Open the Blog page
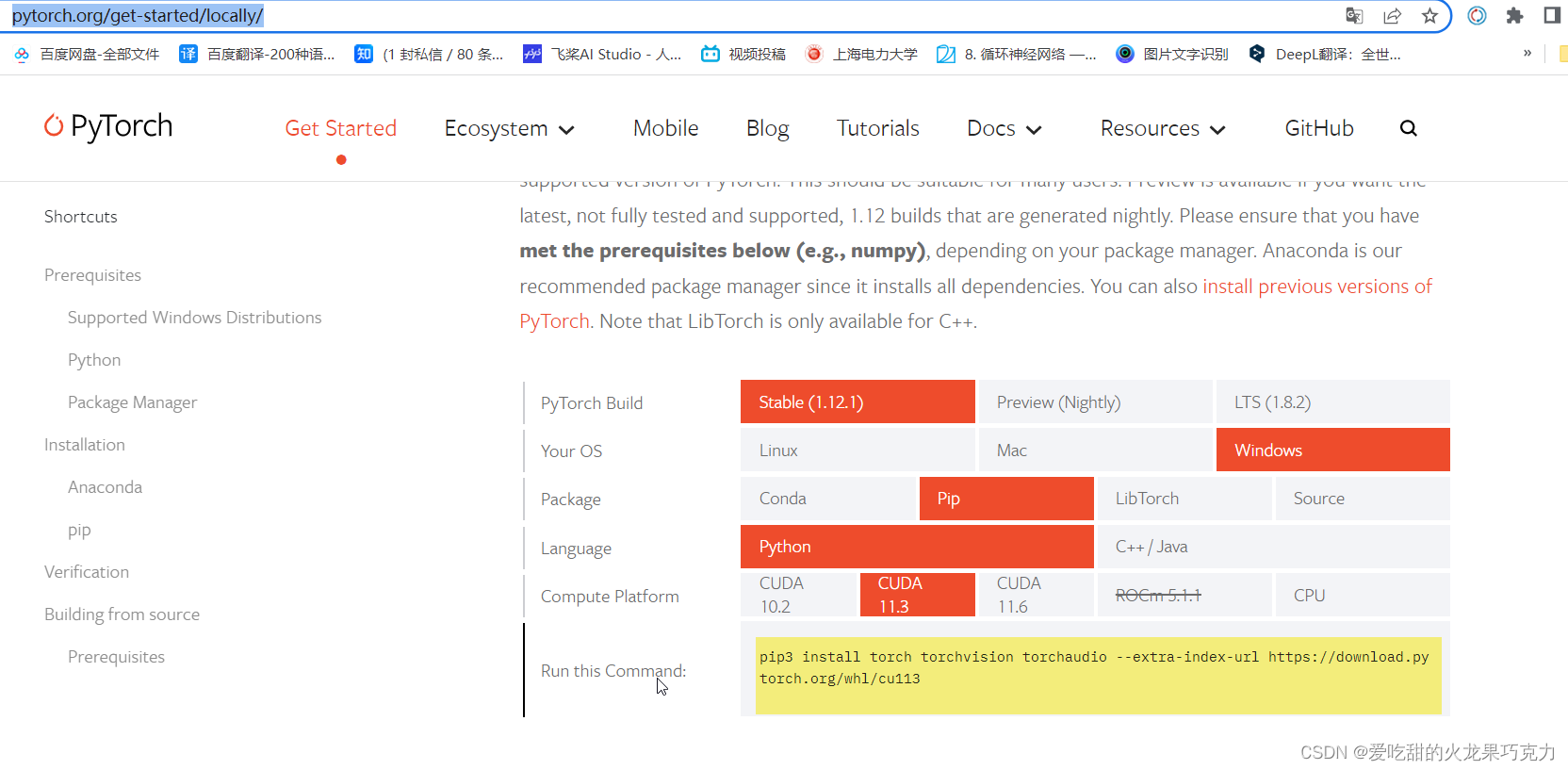The width and height of the screenshot is (1568, 770). (768, 128)
